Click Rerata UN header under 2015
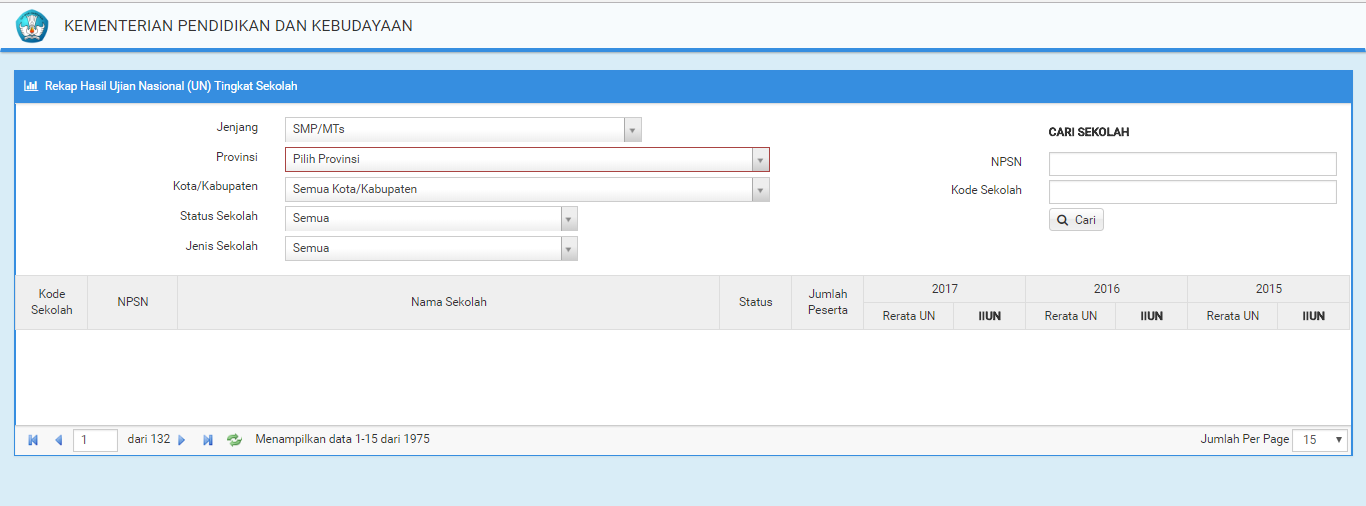This screenshot has height=506, width=1366. click(x=1233, y=316)
